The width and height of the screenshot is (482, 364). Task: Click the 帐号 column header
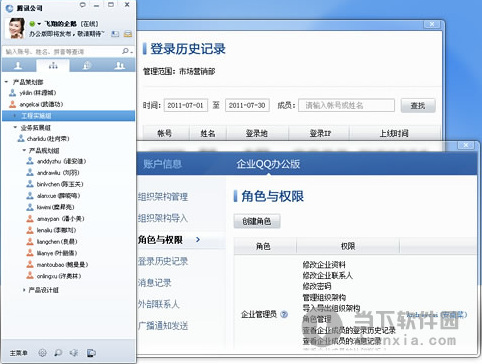[x=165, y=133]
